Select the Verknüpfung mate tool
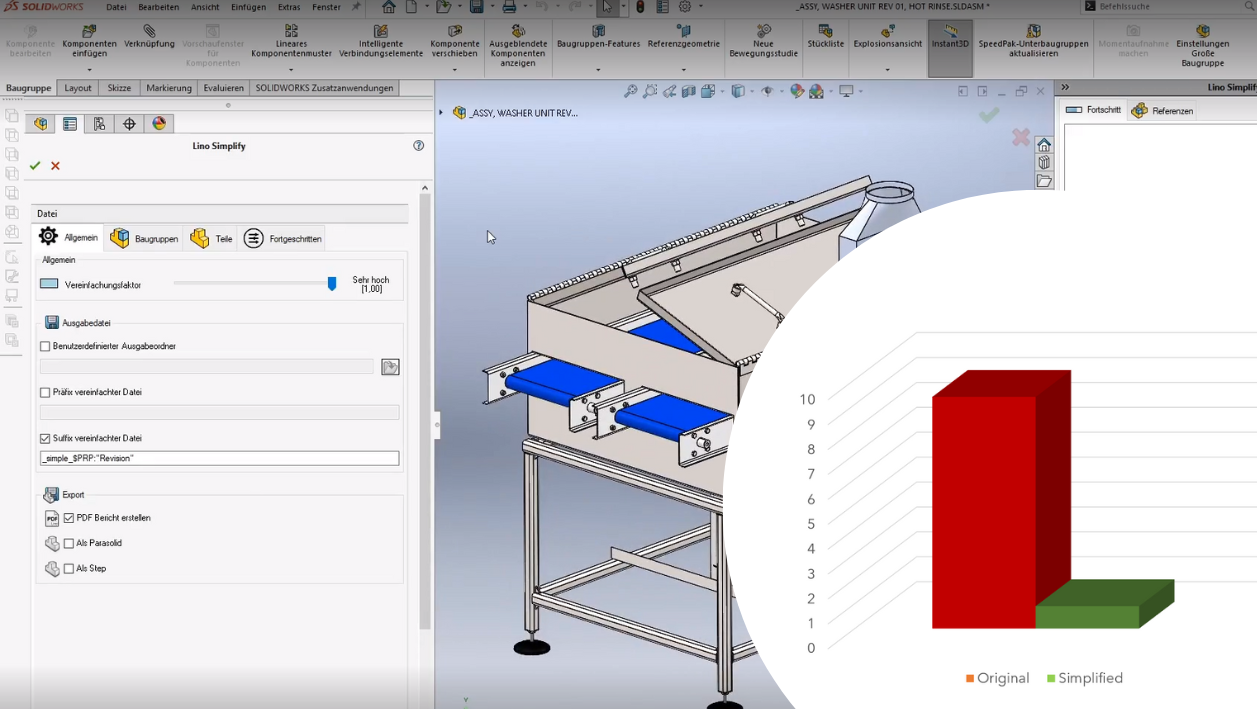 coord(149,37)
